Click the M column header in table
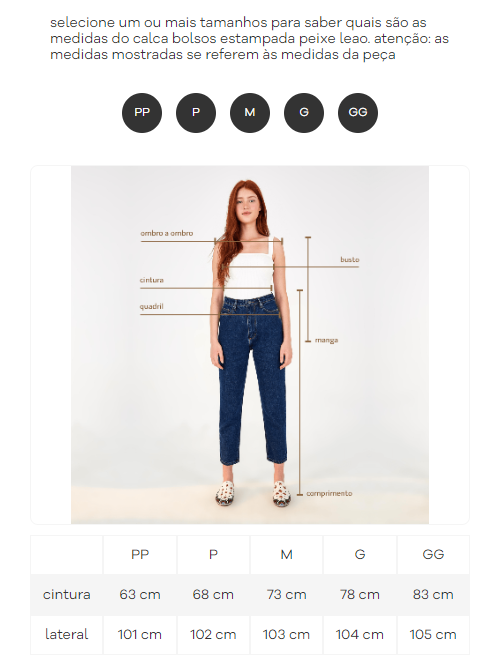 click(x=286, y=555)
